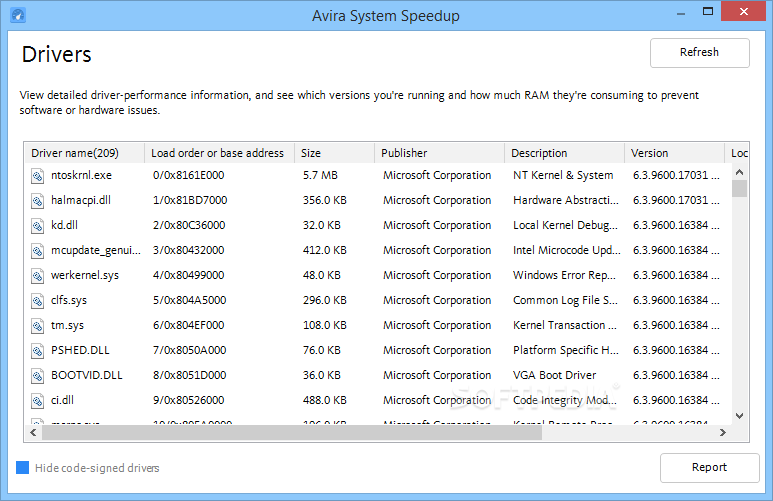Screen dimensions: 773x501
Task: Click the NT Kernel & System description
Action: pos(563,175)
